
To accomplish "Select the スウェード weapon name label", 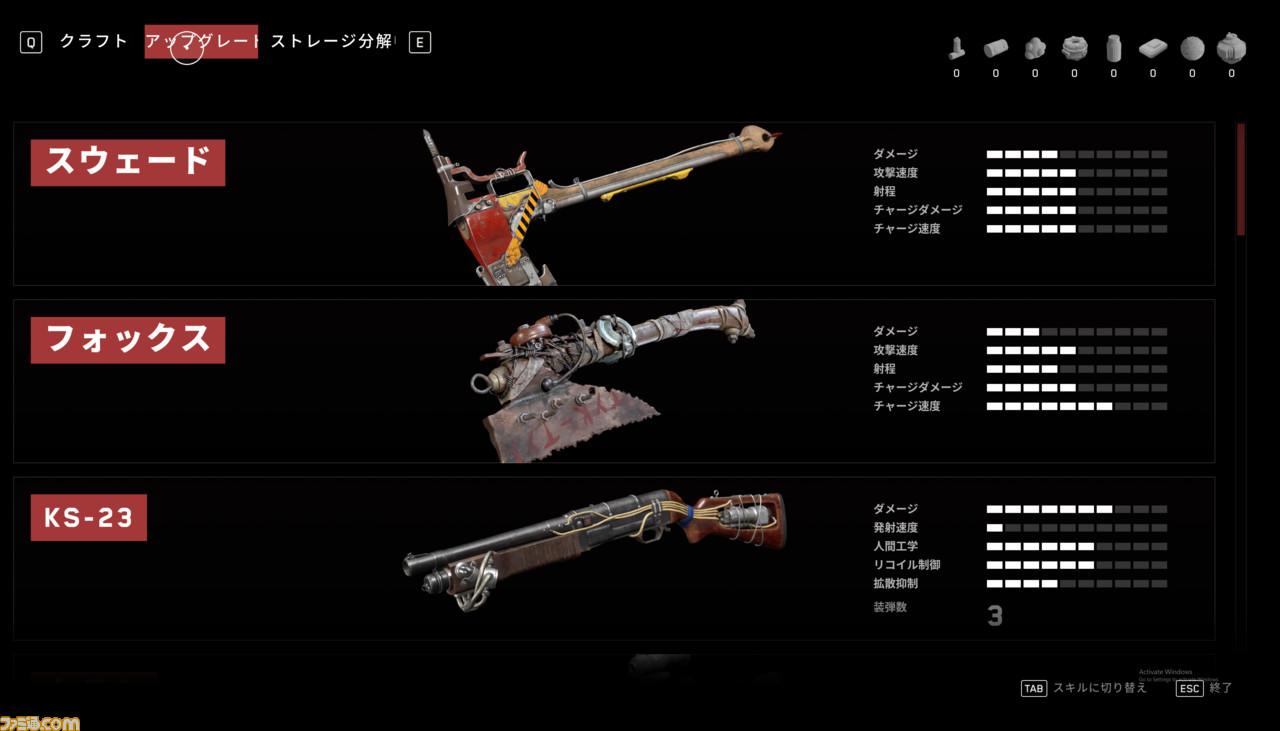I will [x=128, y=163].
